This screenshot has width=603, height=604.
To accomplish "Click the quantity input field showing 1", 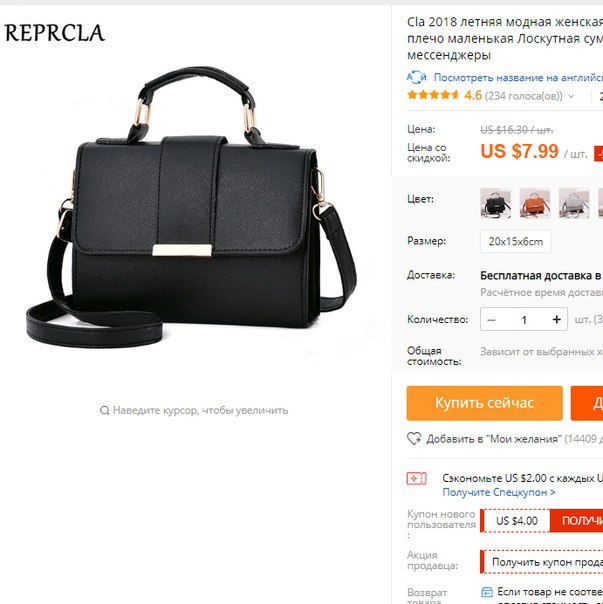I will pos(524,320).
